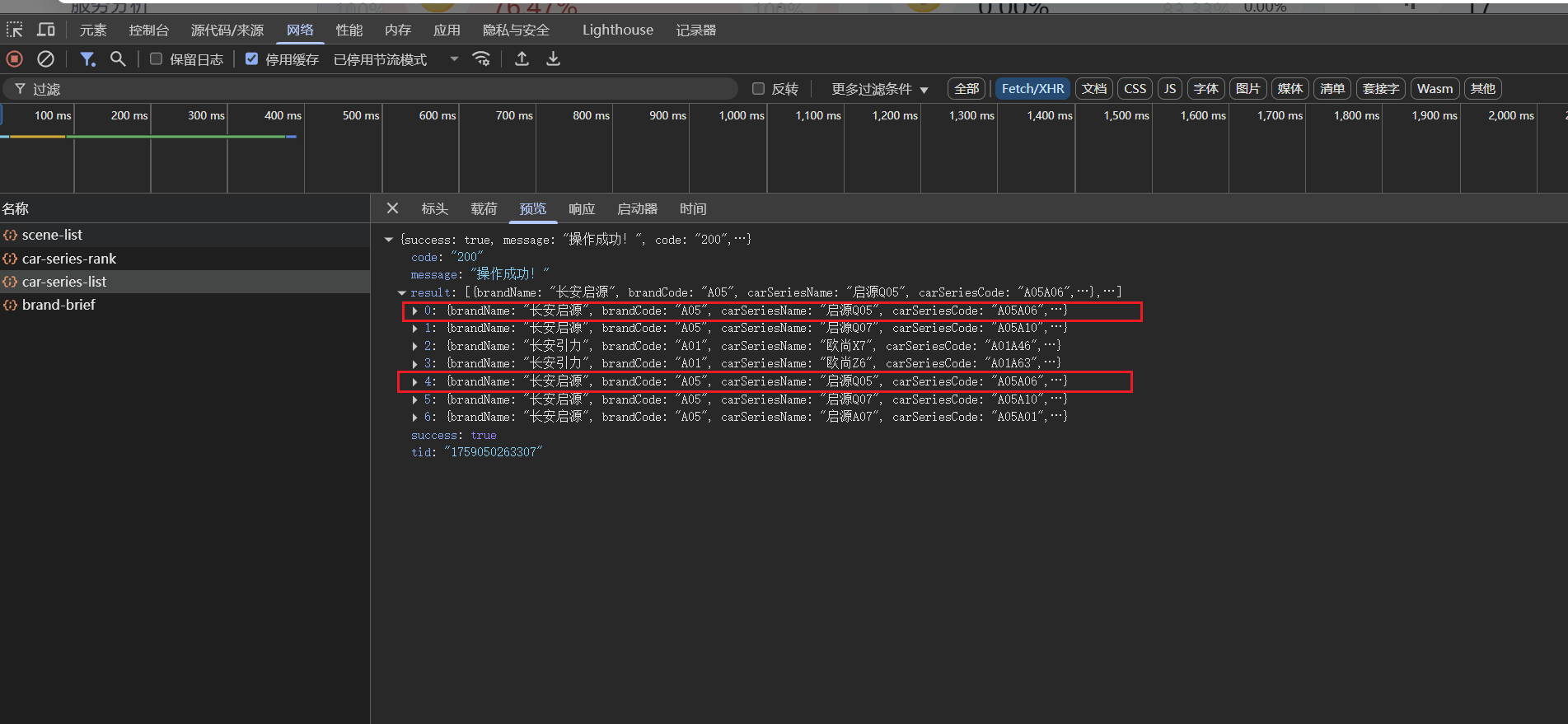Open the throttling mode dropdown

click(x=396, y=59)
